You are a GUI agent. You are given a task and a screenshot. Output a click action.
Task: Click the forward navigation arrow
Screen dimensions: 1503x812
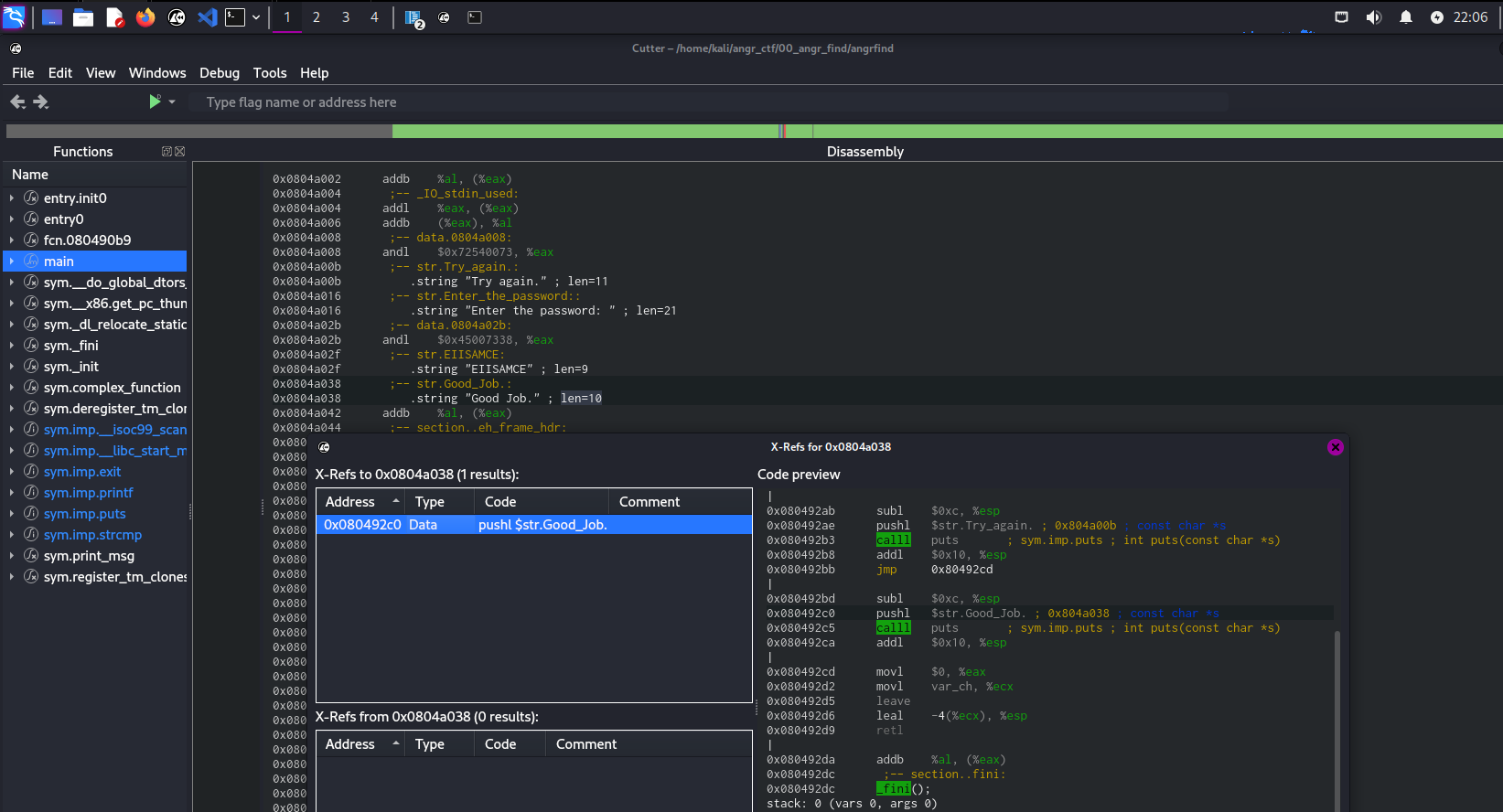(41, 102)
